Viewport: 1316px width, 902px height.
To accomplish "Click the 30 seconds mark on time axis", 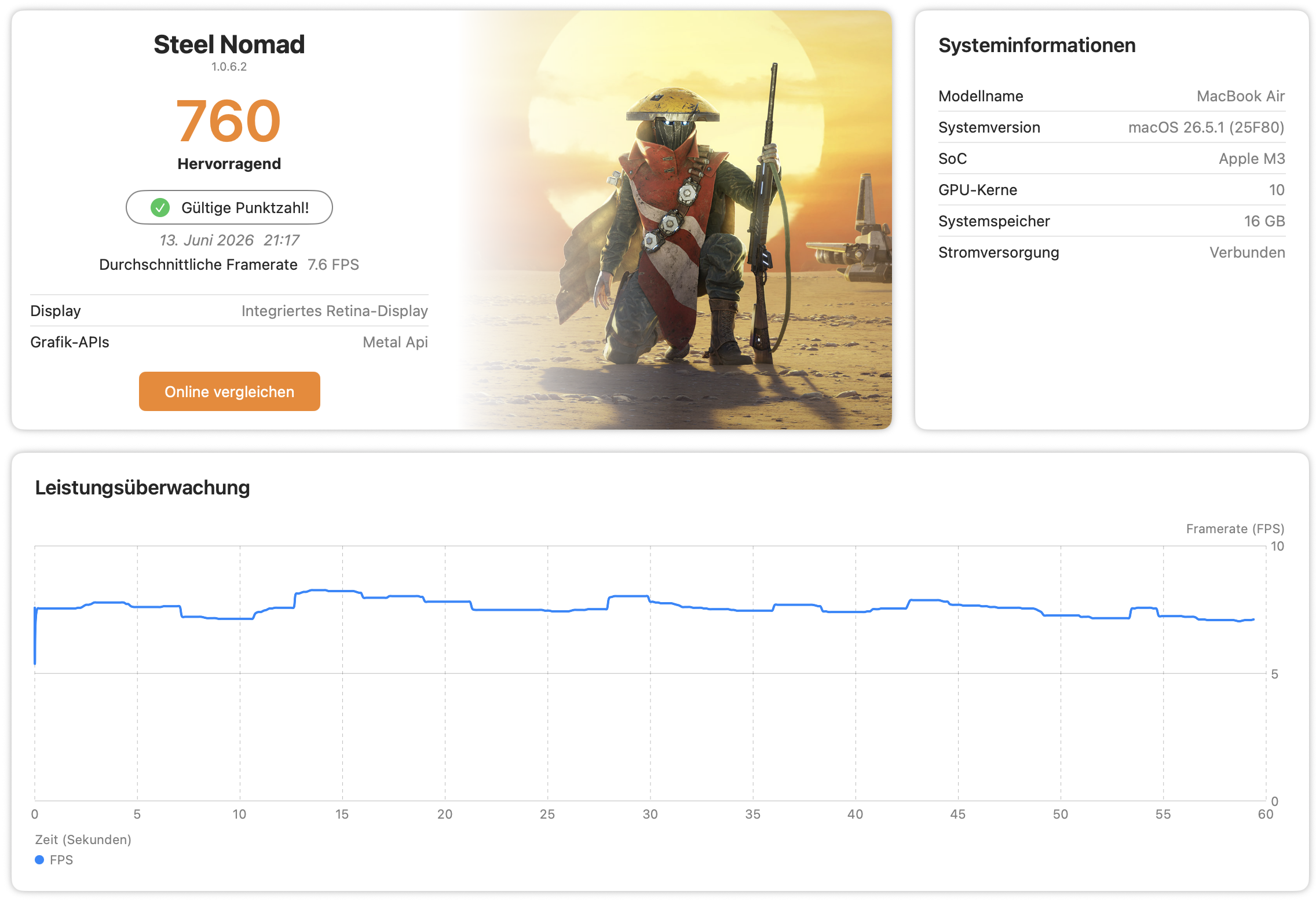I will pyautogui.click(x=650, y=814).
